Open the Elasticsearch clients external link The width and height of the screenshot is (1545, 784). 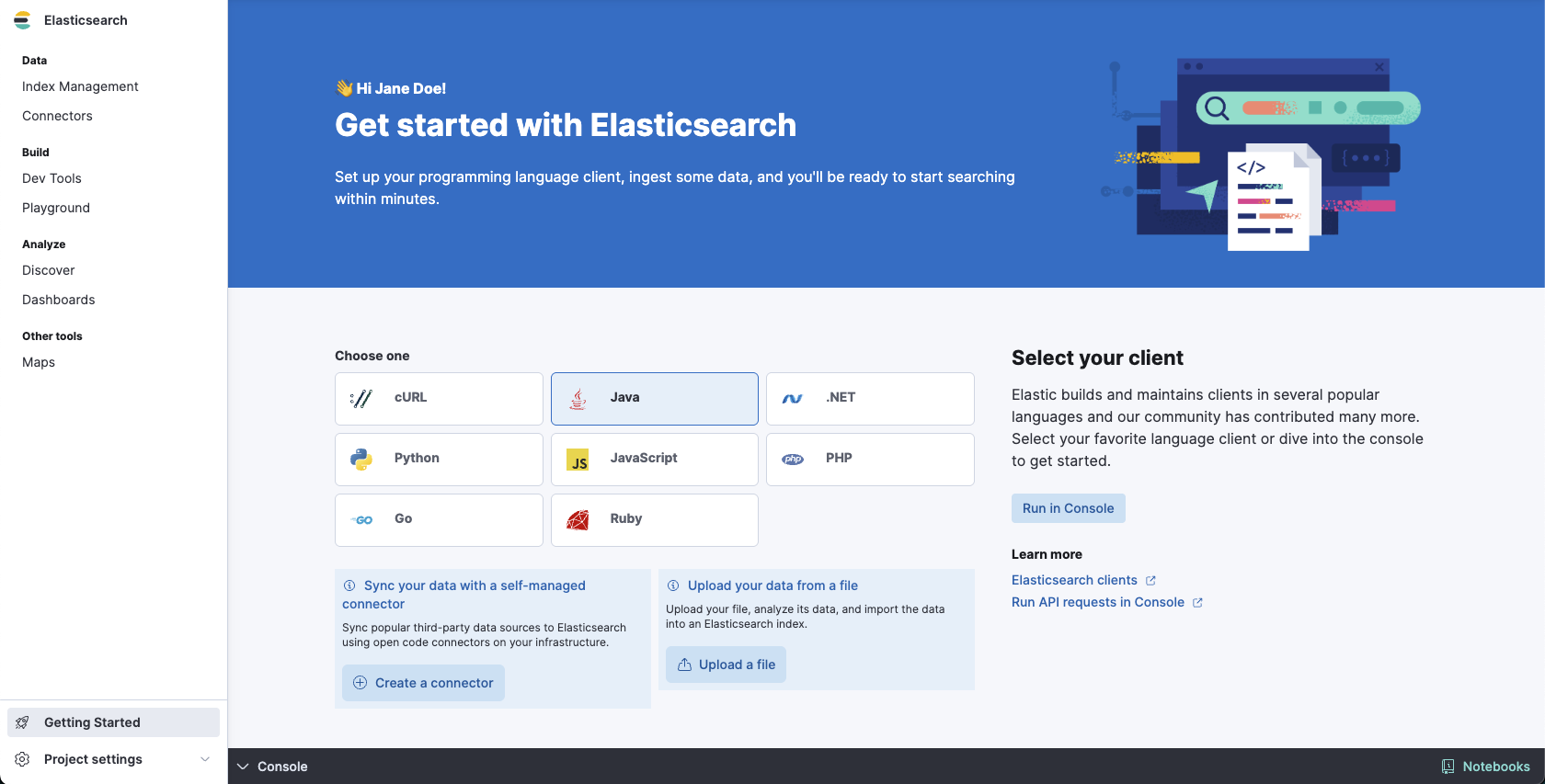pos(1074,580)
